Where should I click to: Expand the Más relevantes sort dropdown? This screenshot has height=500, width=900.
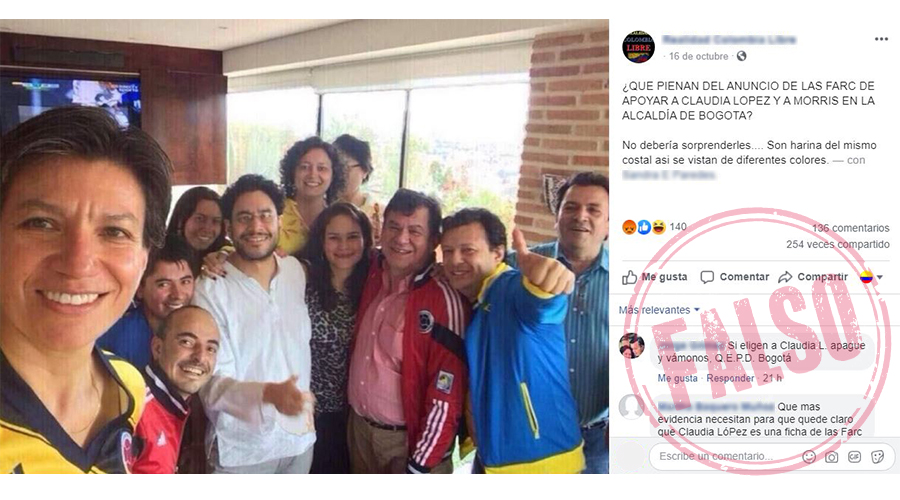tap(659, 310)
